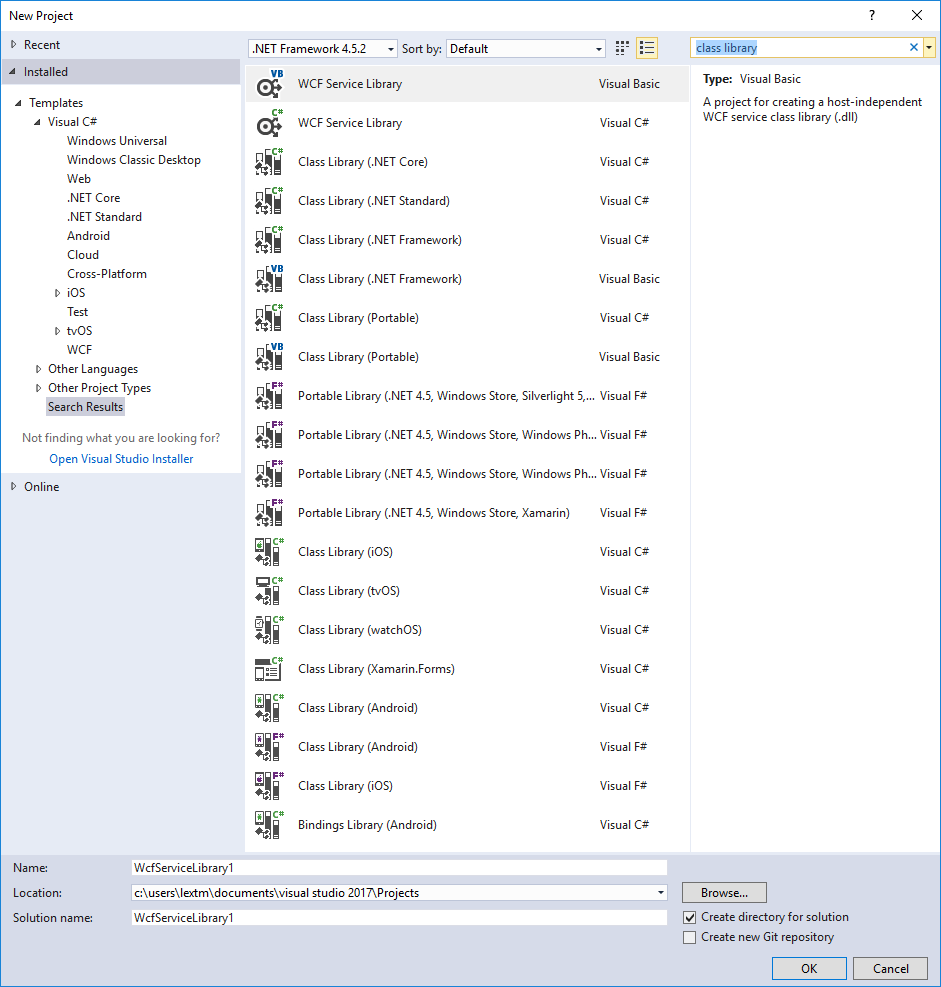The width and height of the screenshot is (941, 987).
Task: Uncheck Create directory for solution
Action: (x=689, y=916)
